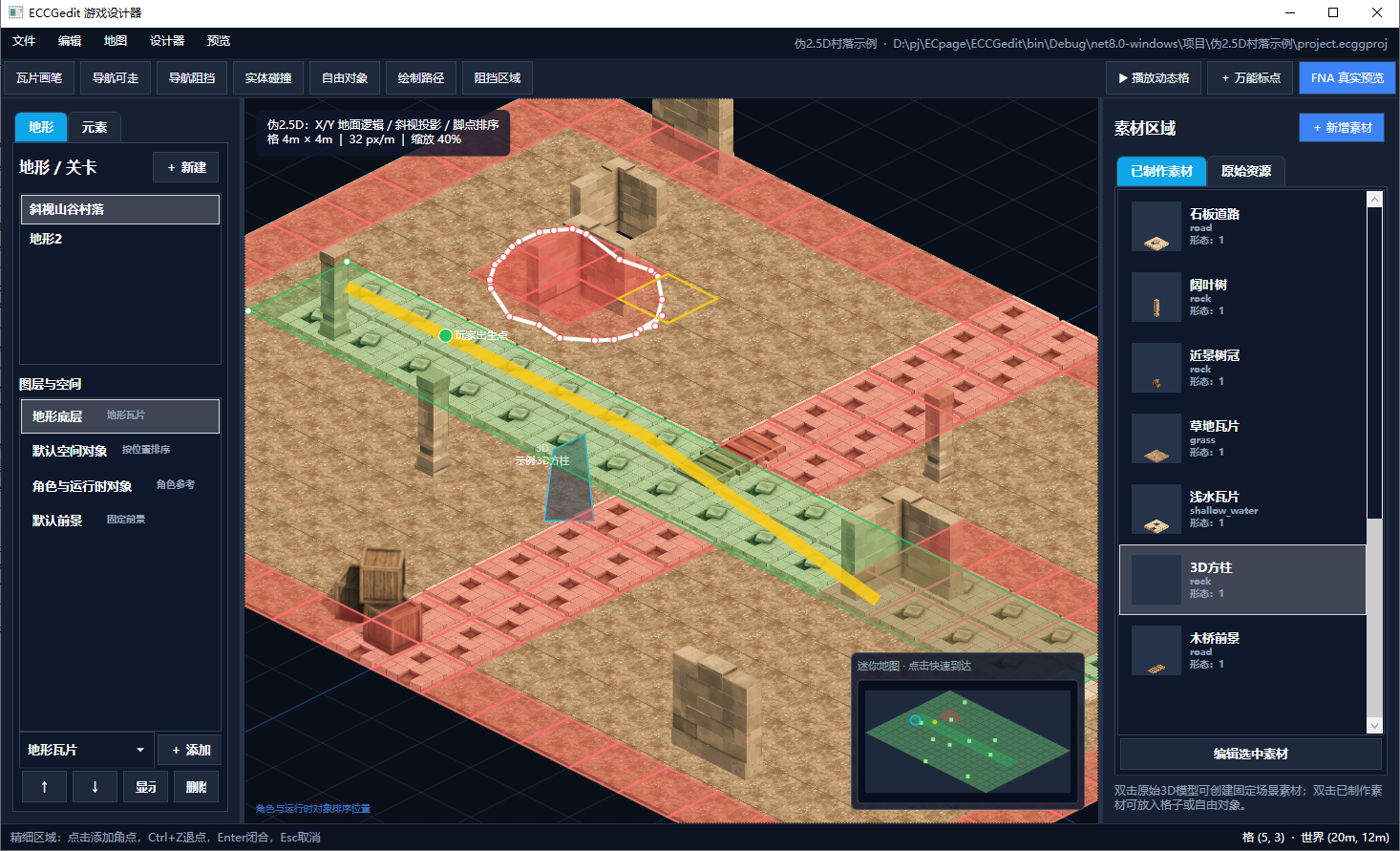Open the 编辑 menu
Image resolution: width=1400 pixels, height=851 pixels.
click(70, 41)
